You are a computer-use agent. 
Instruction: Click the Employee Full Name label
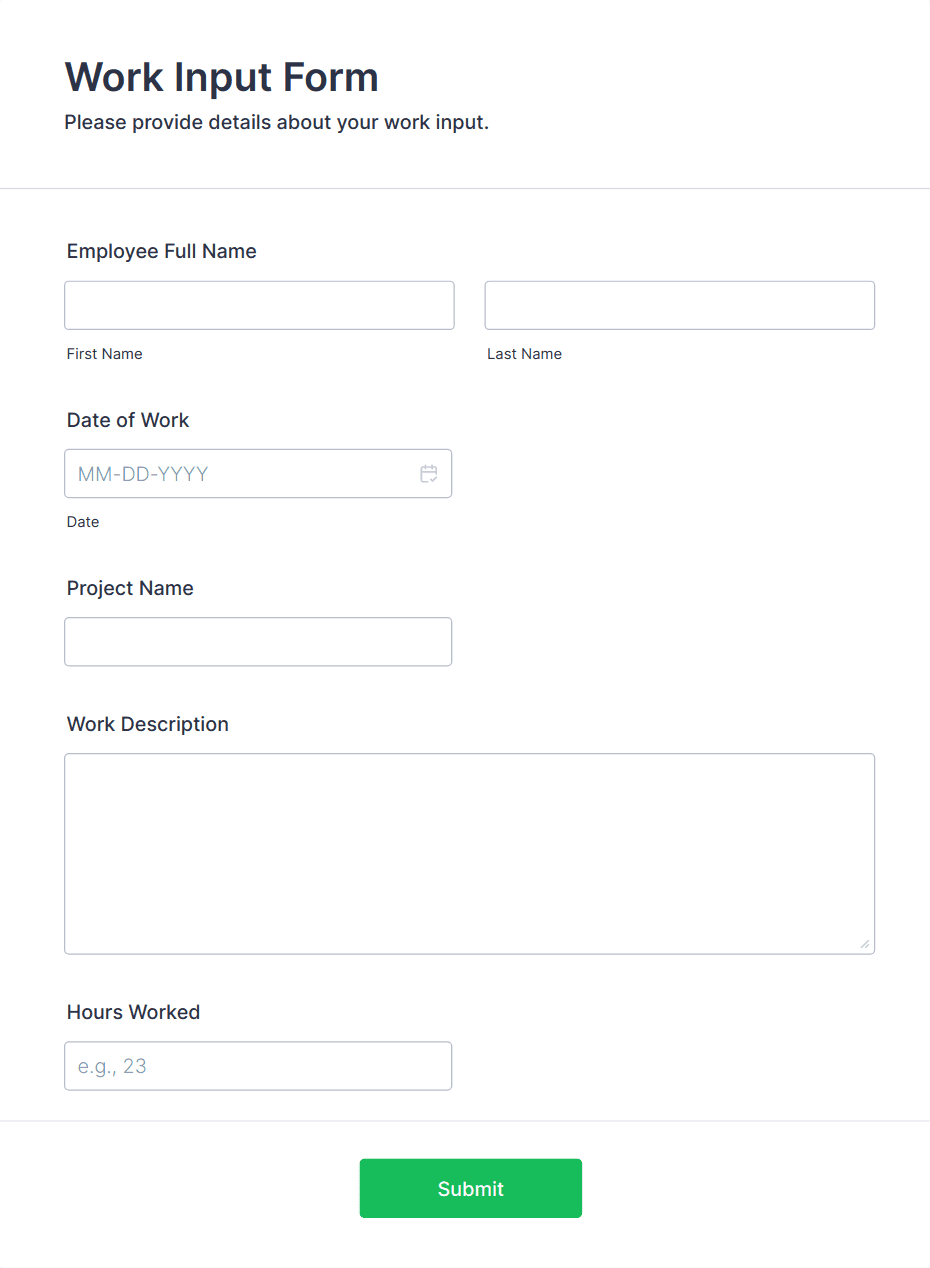[161, 251]
